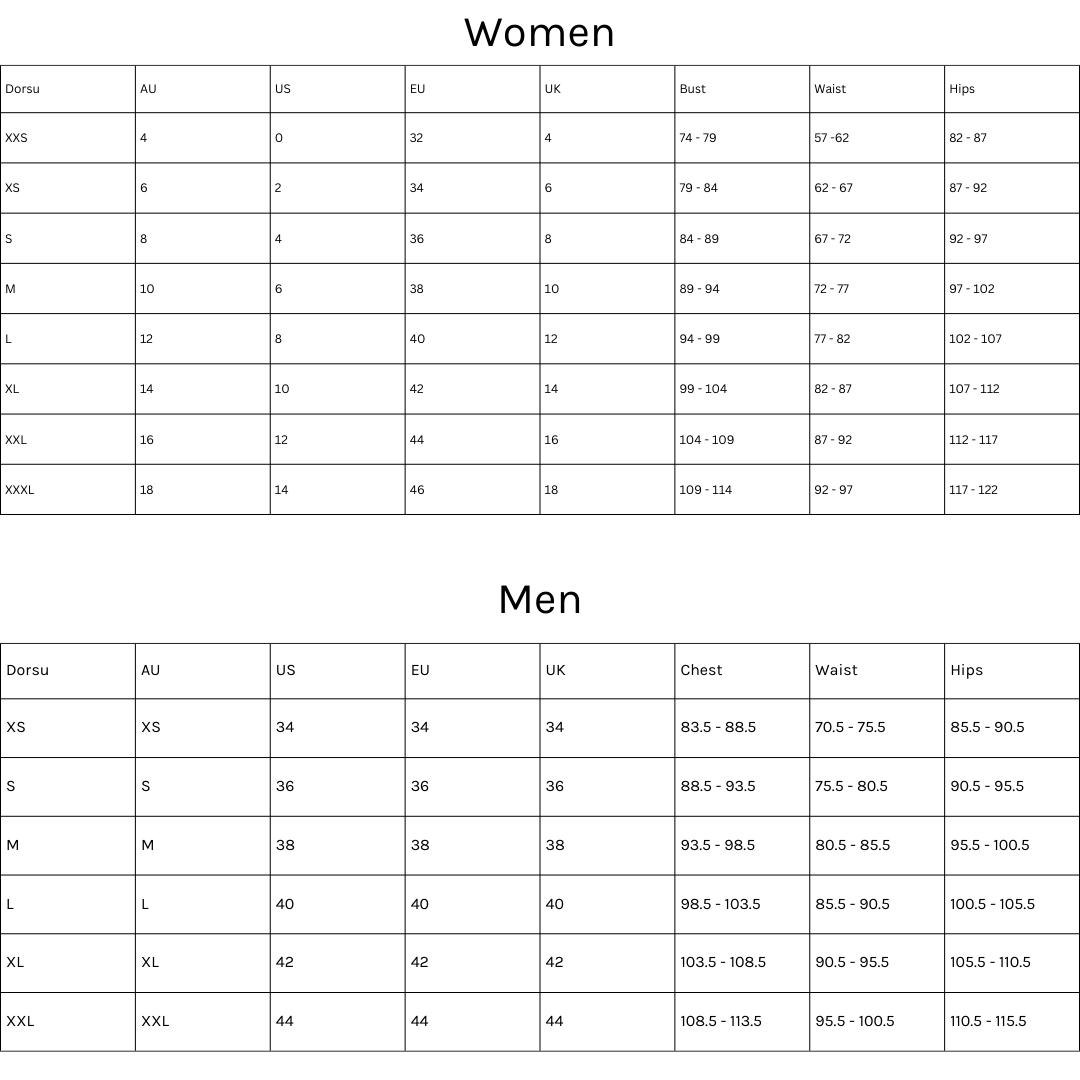Click the 108.5 - 113.5 chest cell

point(721,1021)
